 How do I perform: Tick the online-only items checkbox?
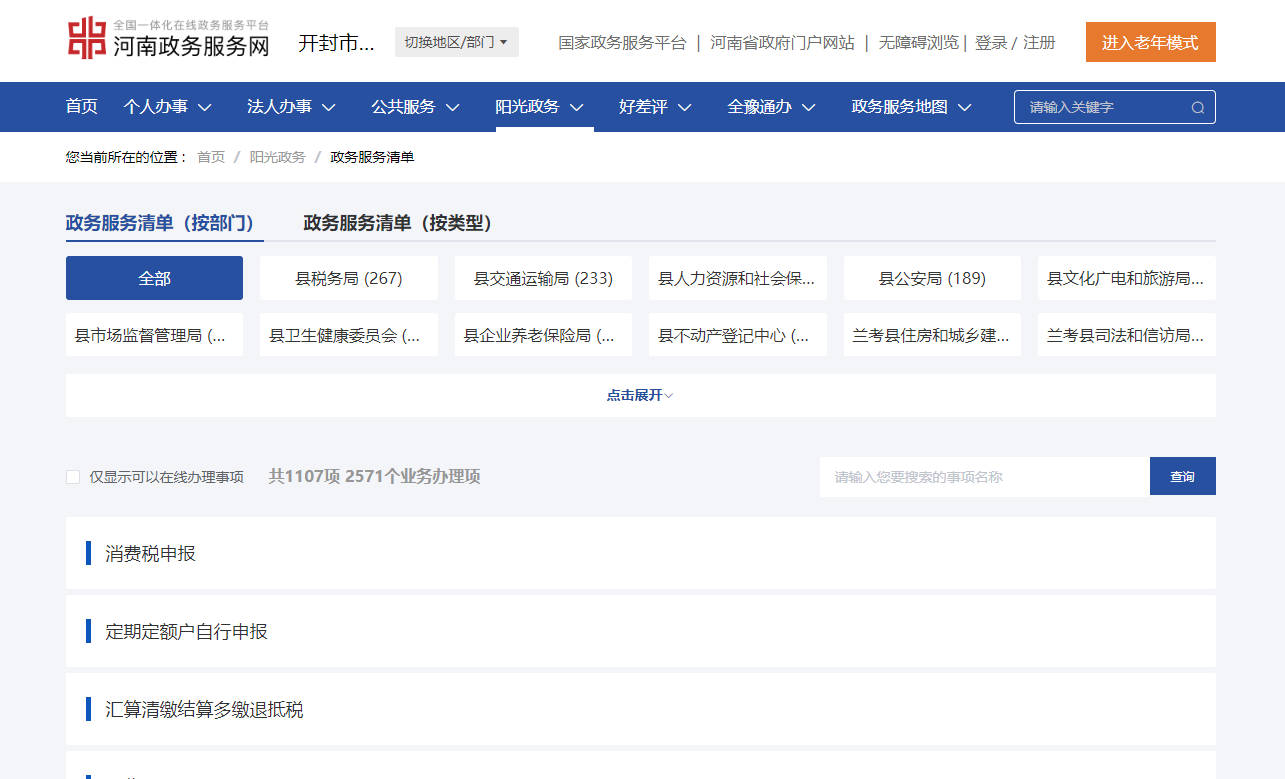pos(73,477)
